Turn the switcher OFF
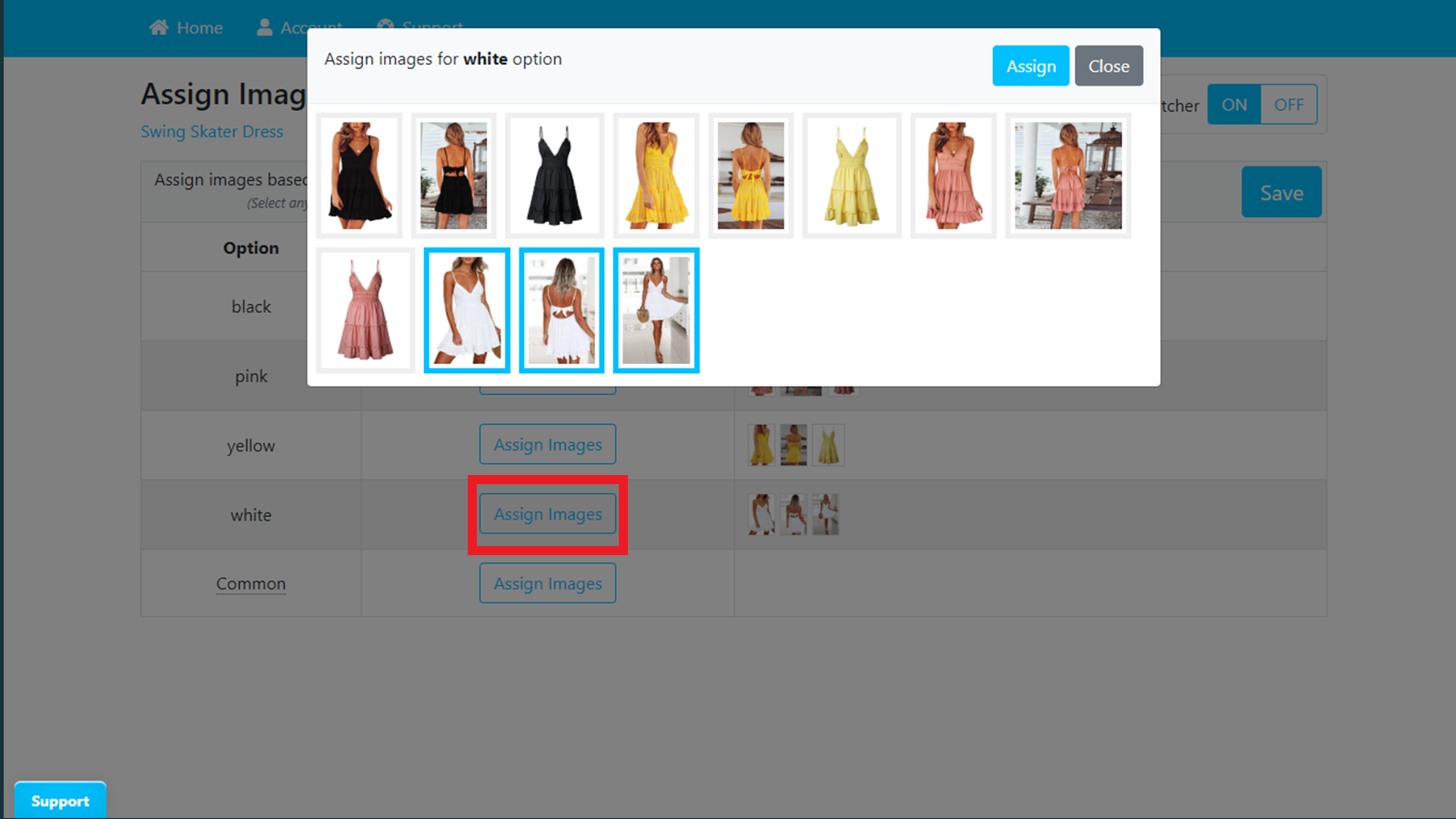Image resolution: width=1456 pixels, height=819 pixels. click(x=1289, y=105)
